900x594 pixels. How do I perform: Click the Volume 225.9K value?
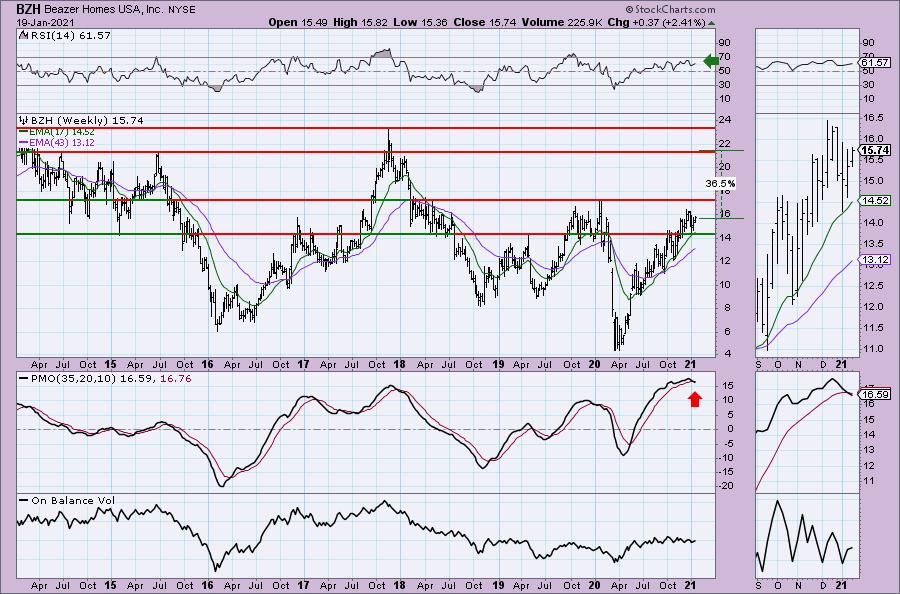(x=562, y=22)
